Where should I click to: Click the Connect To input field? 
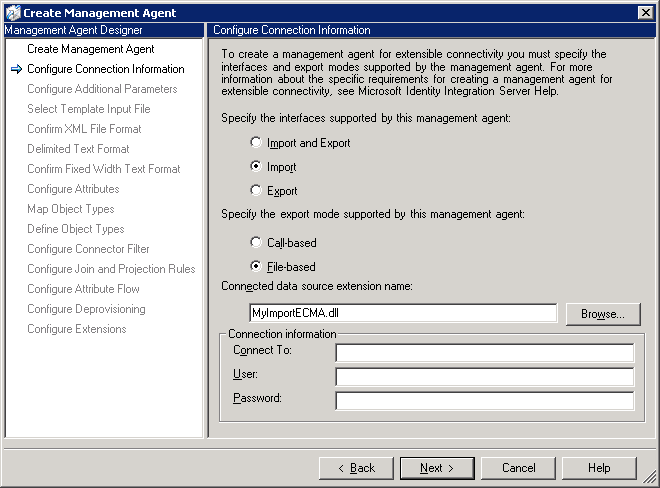[484, 352]
